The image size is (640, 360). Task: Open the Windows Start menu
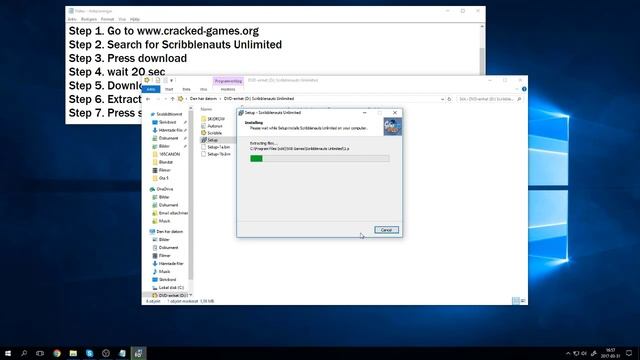[x=8, y=353]
